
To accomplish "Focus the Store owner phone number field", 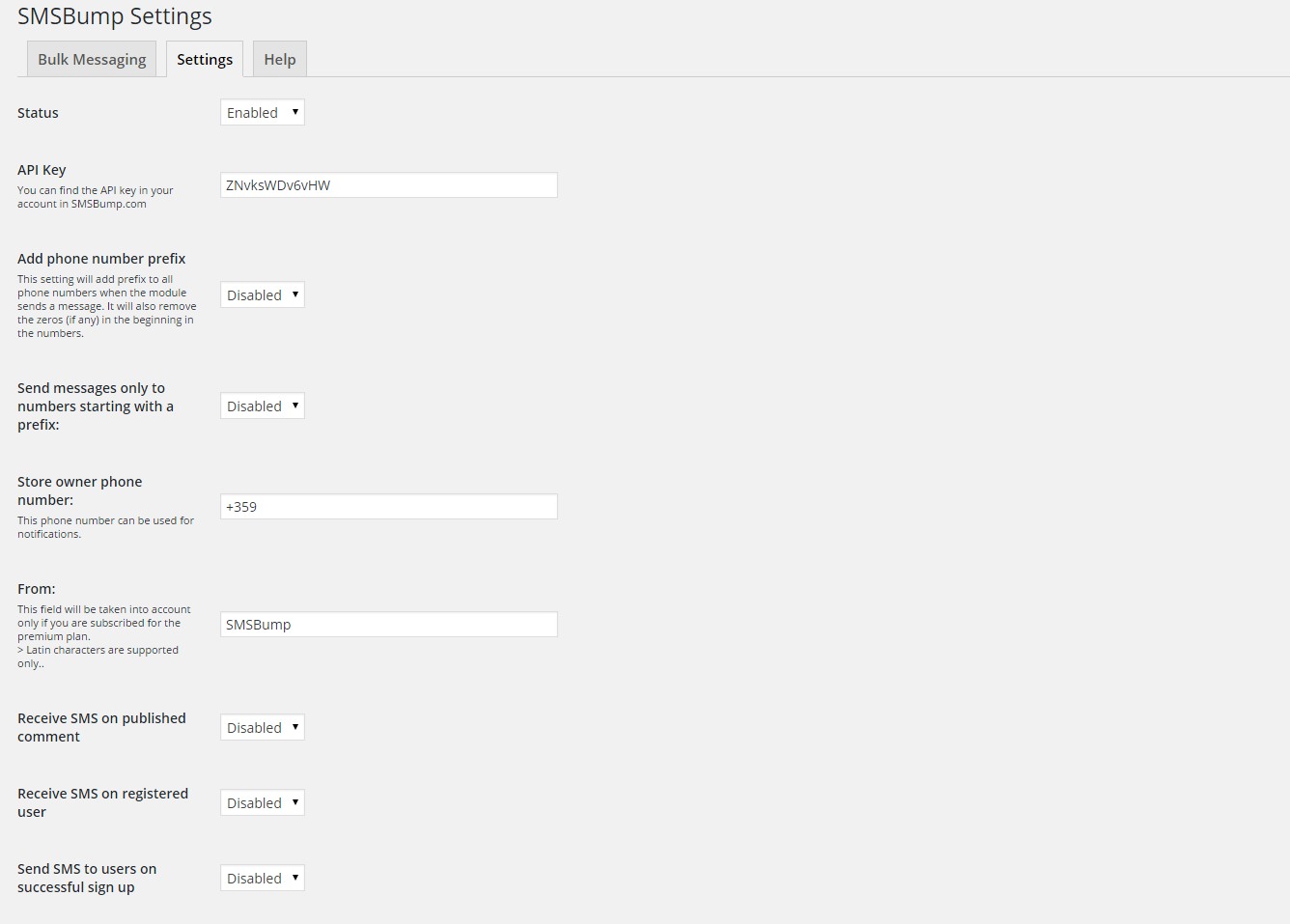I will [389, 507].
